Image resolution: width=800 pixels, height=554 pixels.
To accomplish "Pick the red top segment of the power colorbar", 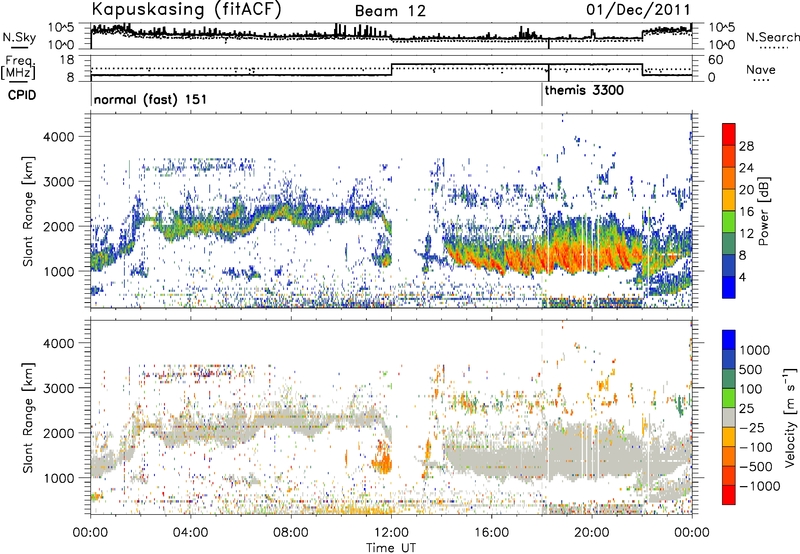I will point(729,135).
